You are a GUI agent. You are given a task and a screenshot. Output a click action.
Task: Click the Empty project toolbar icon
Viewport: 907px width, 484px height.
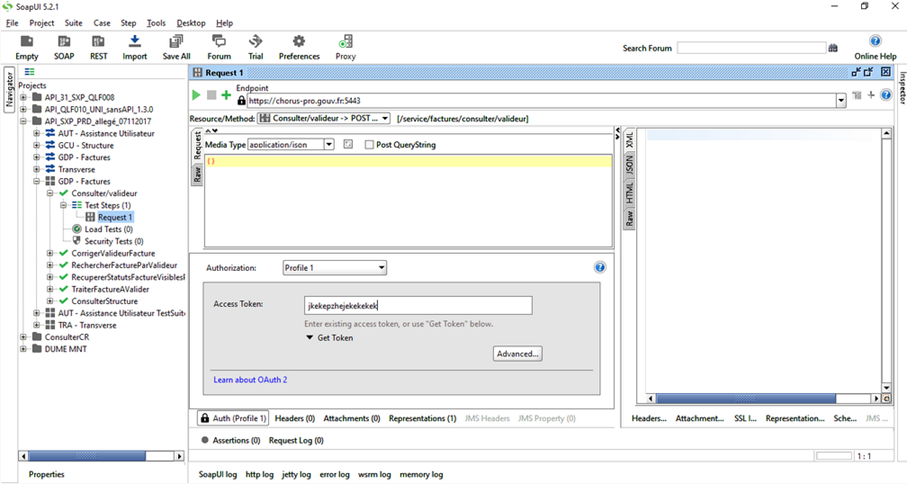click(x=27, y=48)
